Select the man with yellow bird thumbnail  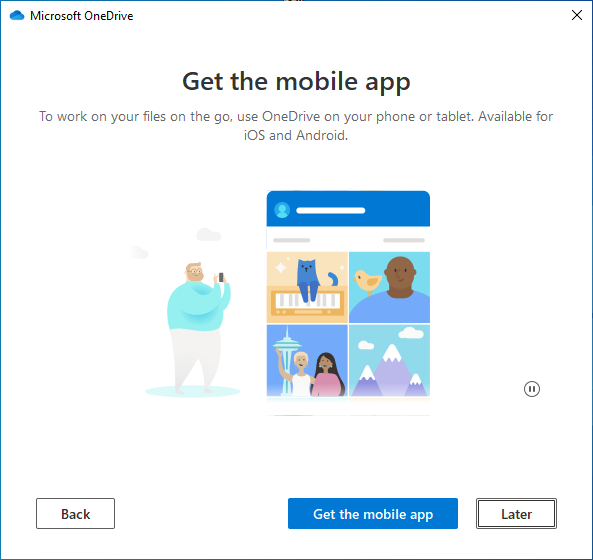pyautogui.click(x=389, y=287)
